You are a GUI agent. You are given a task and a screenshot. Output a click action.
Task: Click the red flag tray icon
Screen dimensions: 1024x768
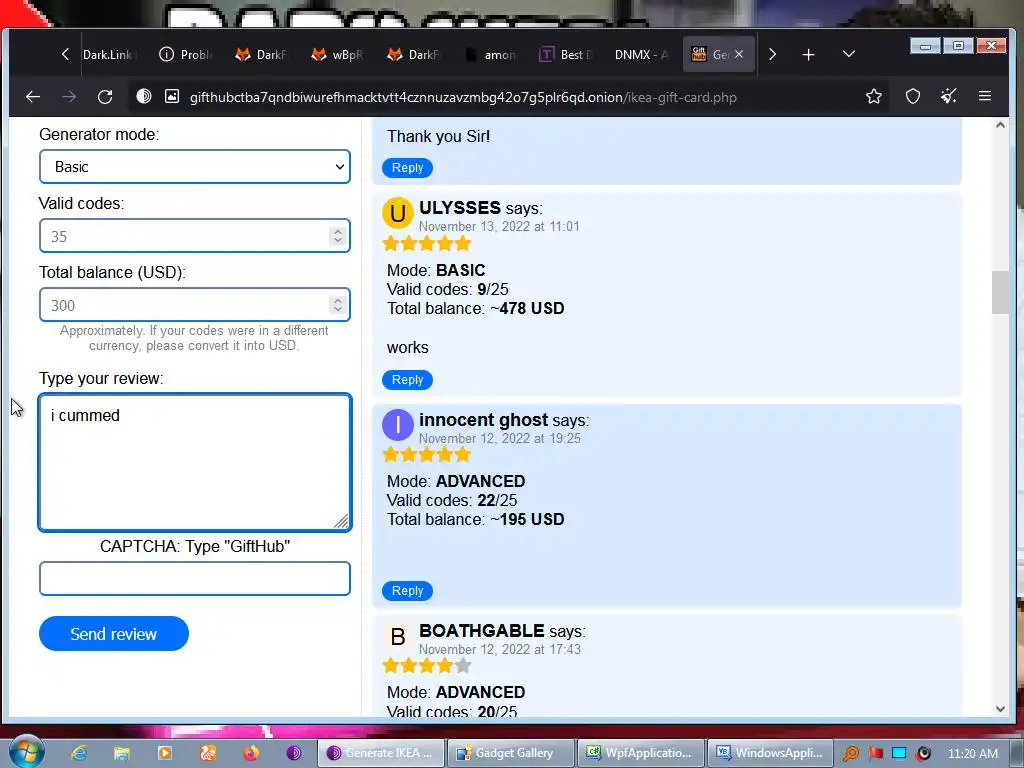pos(875,754)
